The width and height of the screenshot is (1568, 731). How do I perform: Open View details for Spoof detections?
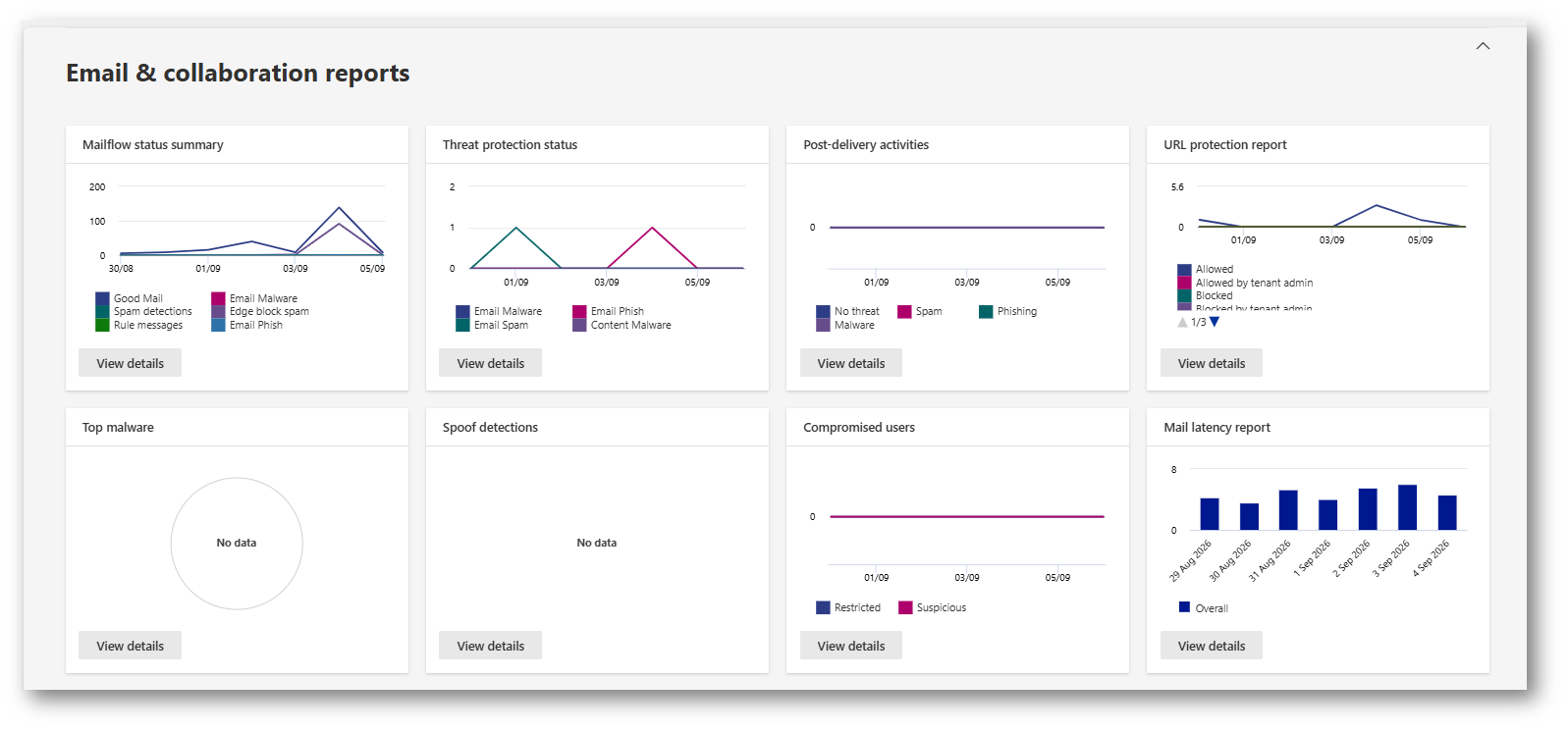490,646
